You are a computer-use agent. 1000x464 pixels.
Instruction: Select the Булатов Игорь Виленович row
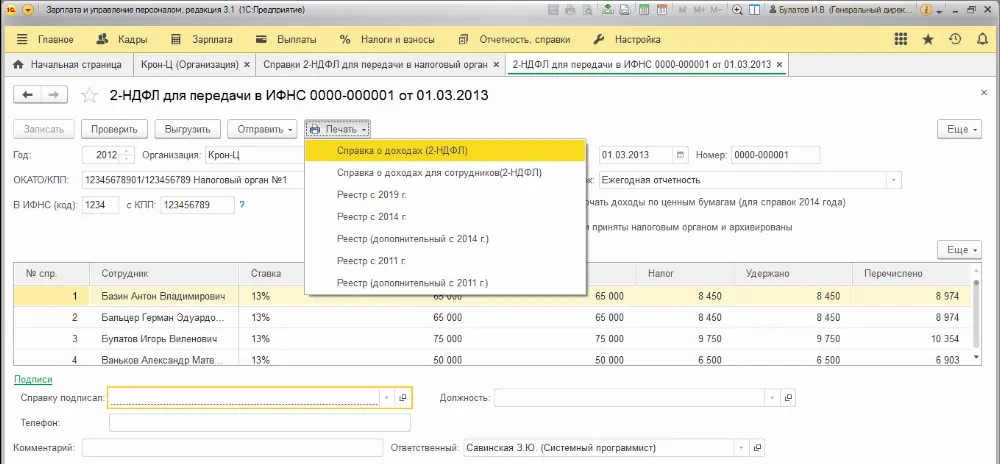click(492, 339)
